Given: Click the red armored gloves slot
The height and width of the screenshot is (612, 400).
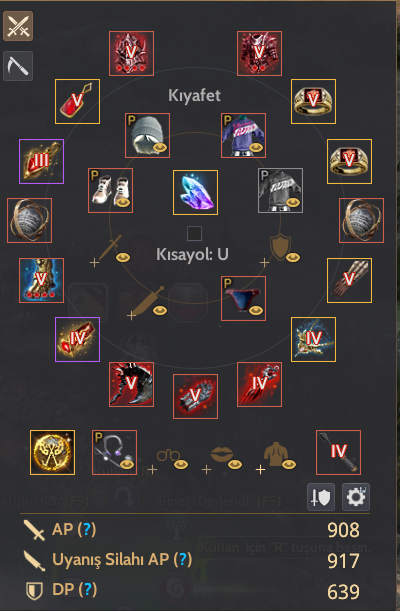Looking at the screenshot, I should coord(196,397).
